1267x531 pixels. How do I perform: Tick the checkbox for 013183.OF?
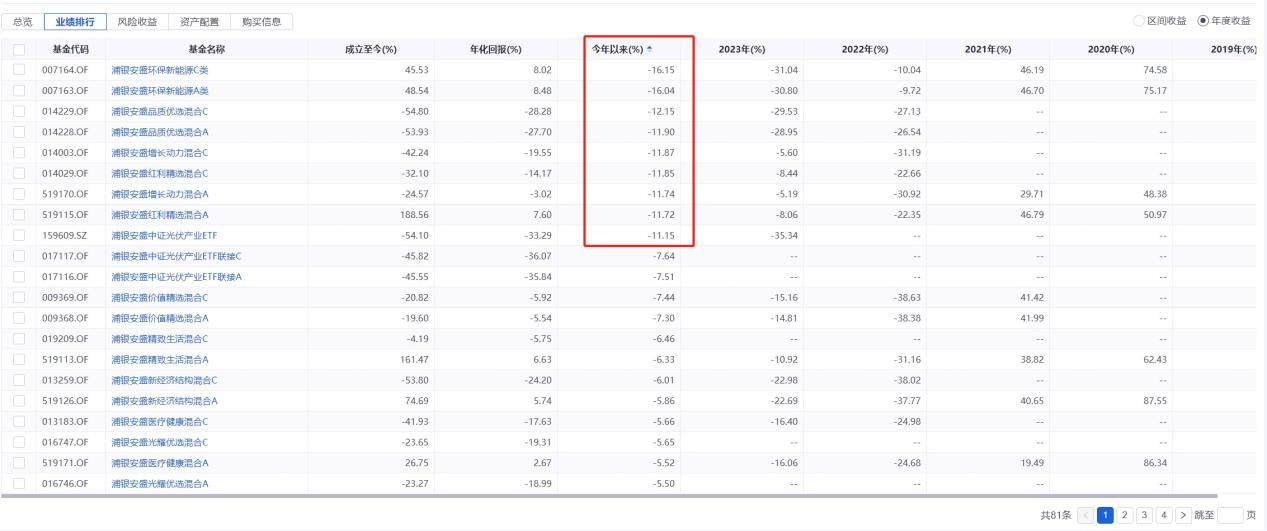[19, 421]
